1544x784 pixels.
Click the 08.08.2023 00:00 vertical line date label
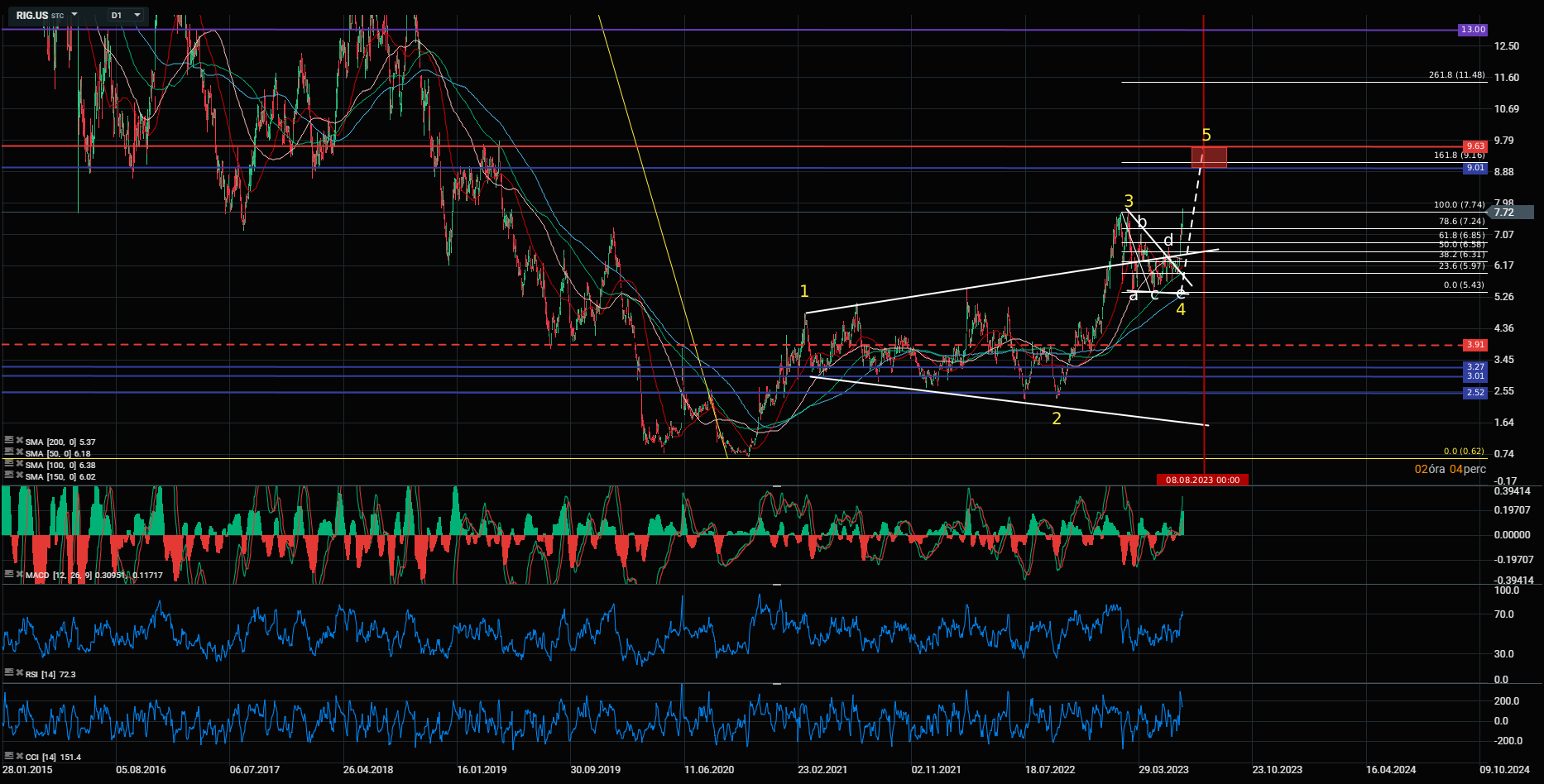pyautogui.click(x=1203, y=480)
